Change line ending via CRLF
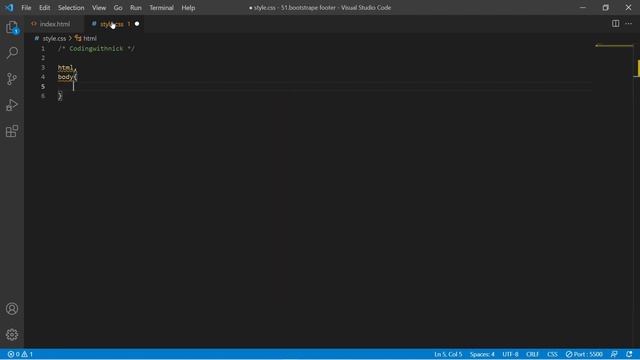Screen dimensions: 640x360 pyautogui.click(x=533, y=354)
